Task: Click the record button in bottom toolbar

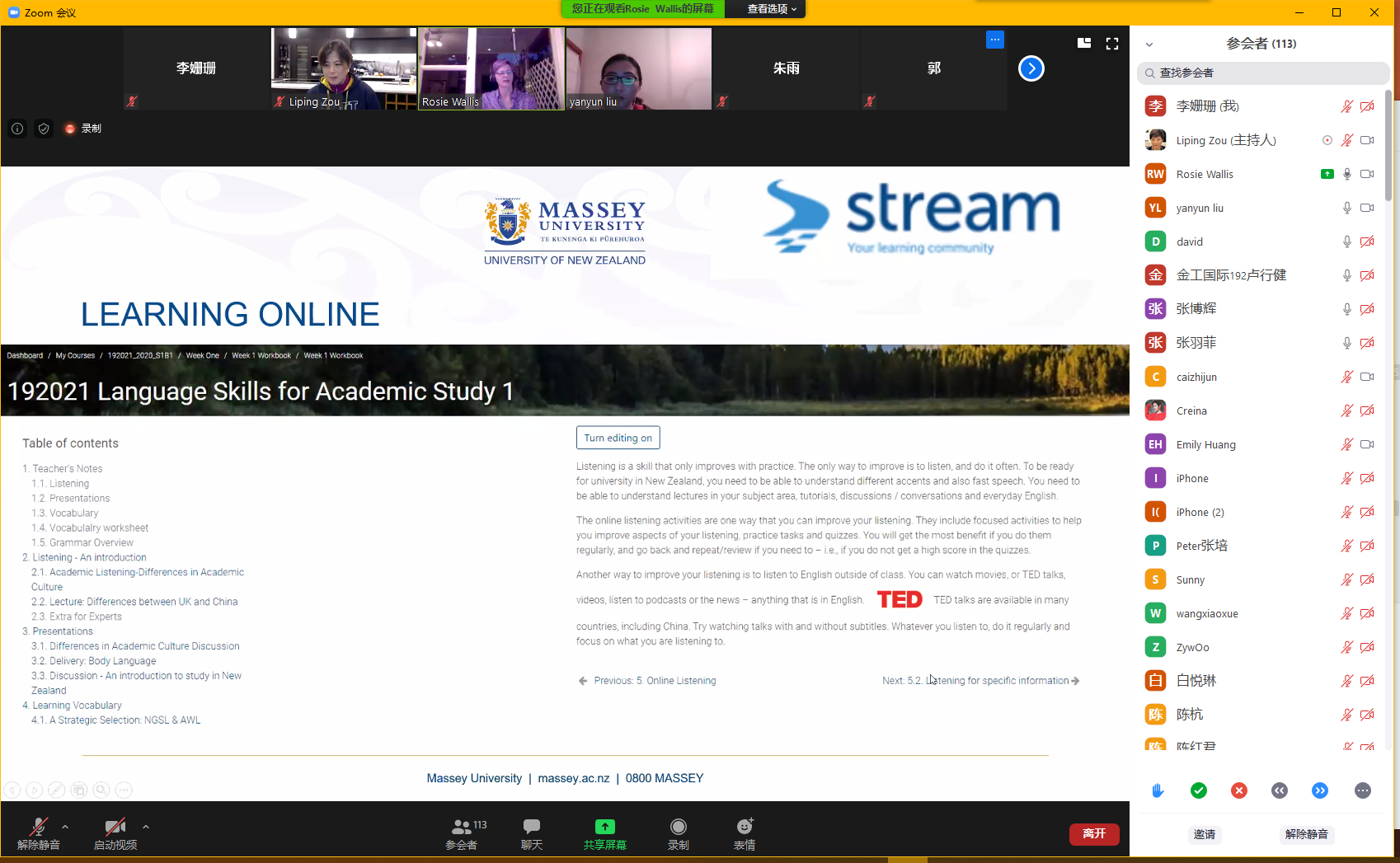Action: coord(678,833)
